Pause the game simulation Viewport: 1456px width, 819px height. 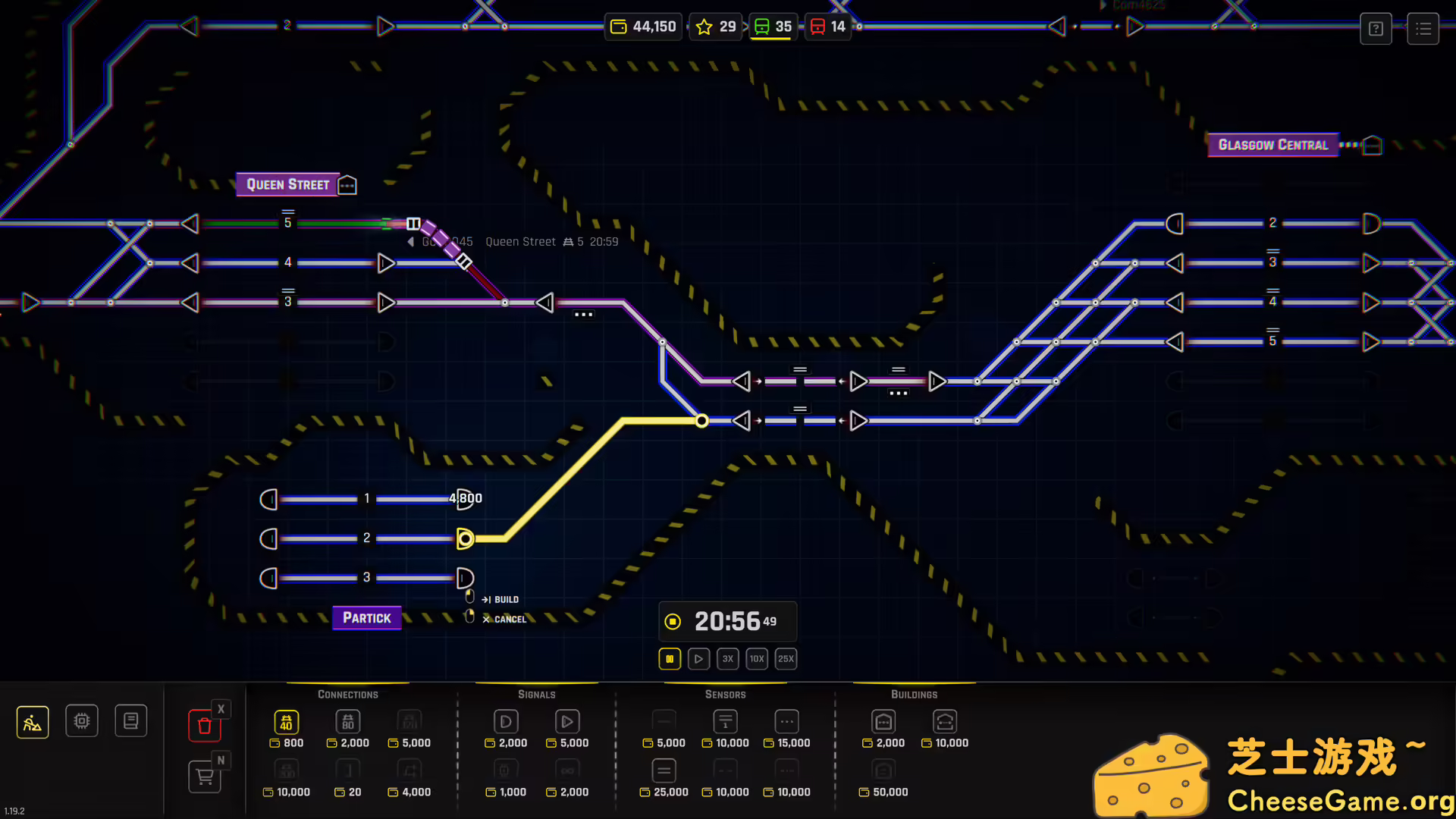click(670, 658)
